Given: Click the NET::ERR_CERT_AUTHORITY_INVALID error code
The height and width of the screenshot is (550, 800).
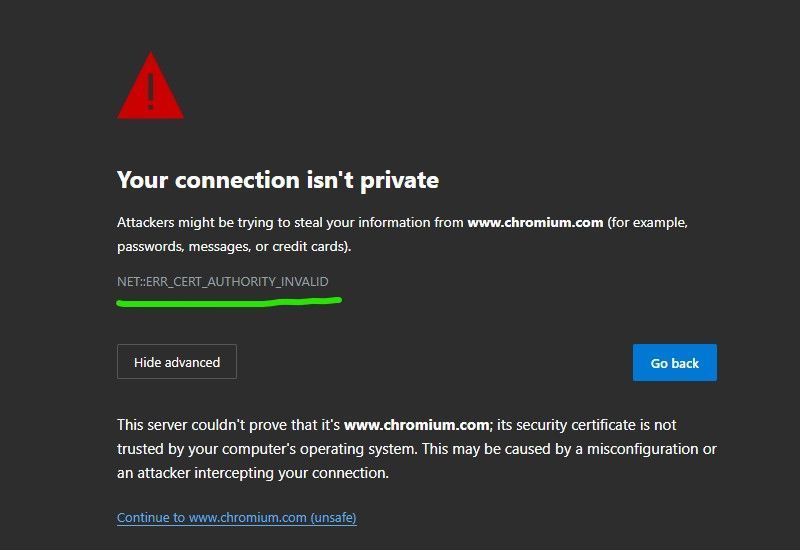Looking at the screenshot, I should pyautogui.click(x=222, y=281).
